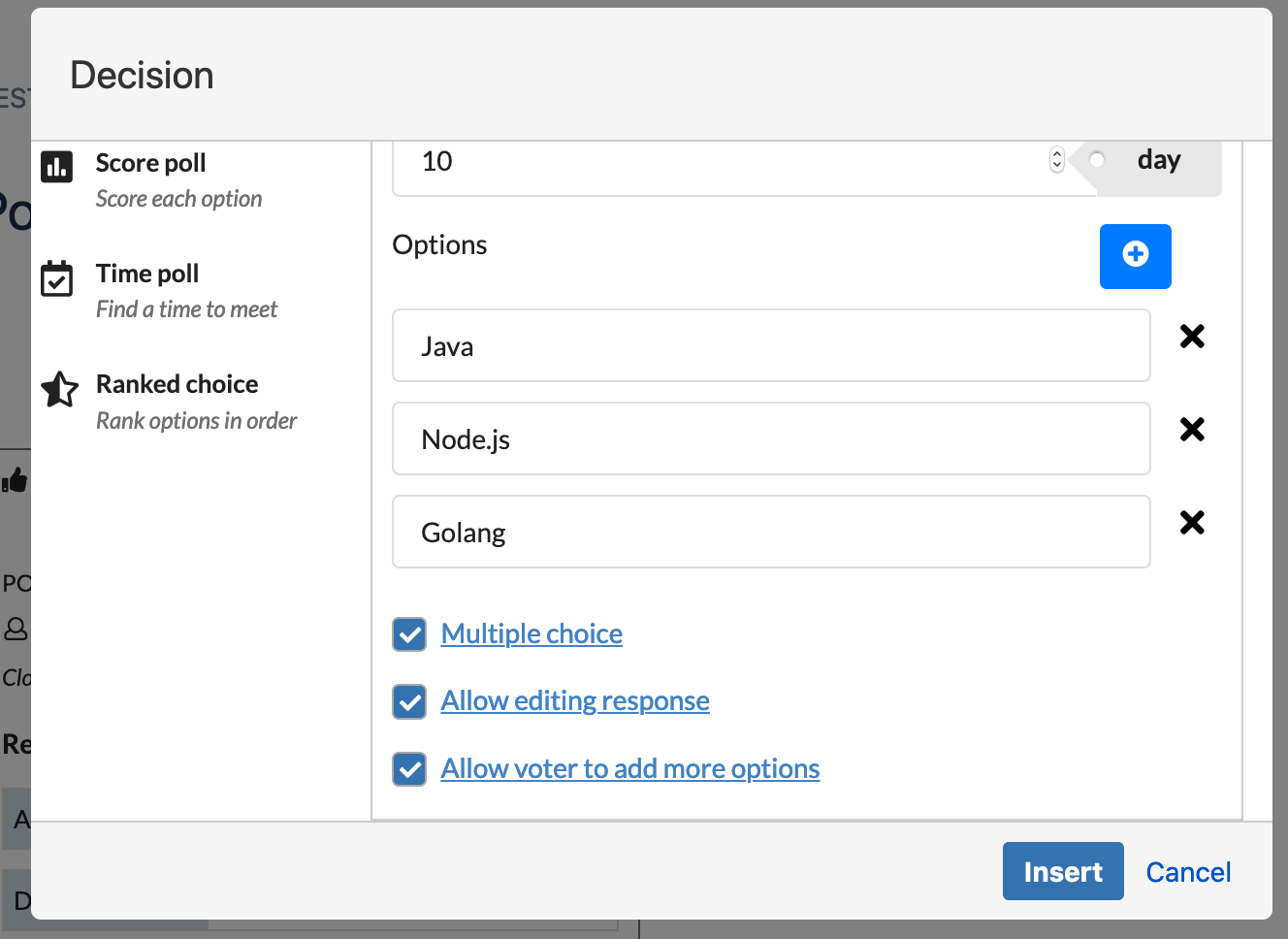Screen dimensions: 1288x939
Task: Click the Ranked choice star icon
Action: click(59, 389)
